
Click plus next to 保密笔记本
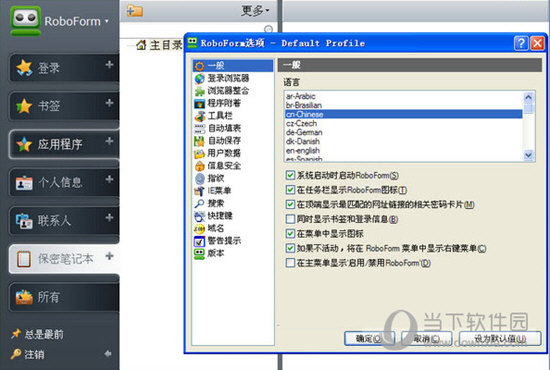point(109,256)
